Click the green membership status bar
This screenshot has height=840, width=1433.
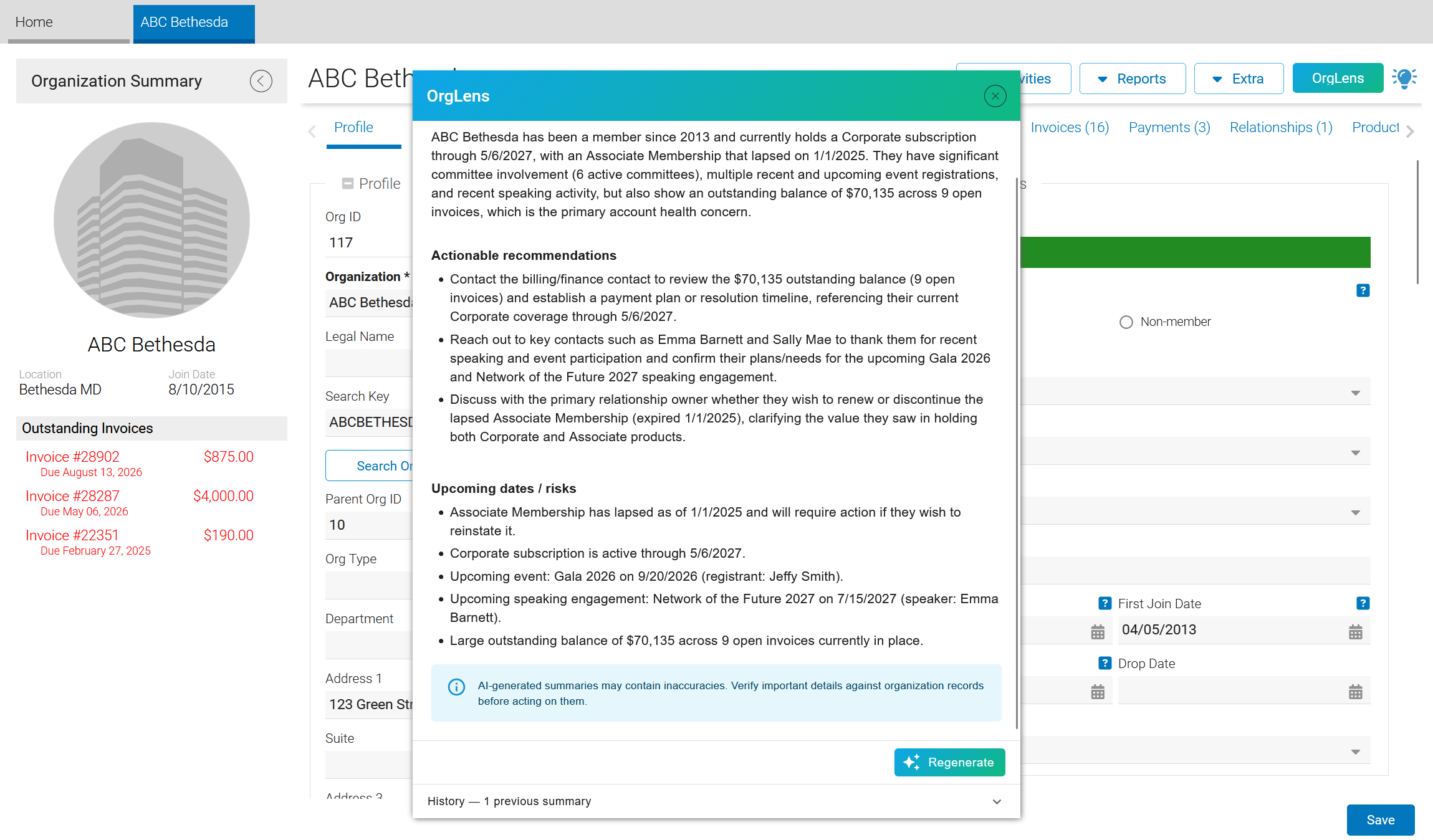(x=1196, y=252)
